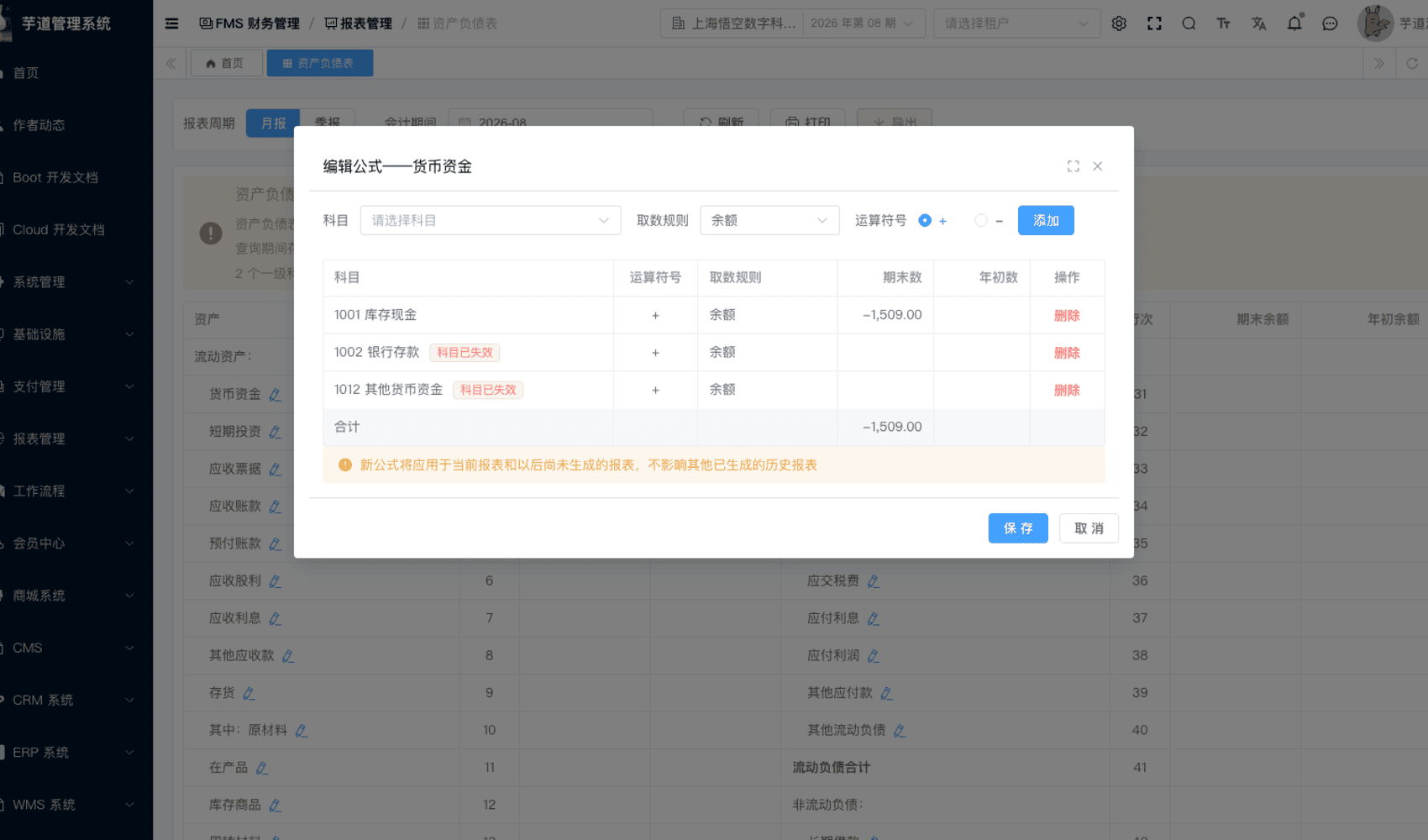The image size is (1428, 840).
Task: Click the 合计 row total -1,509.00
Action: 892,427
